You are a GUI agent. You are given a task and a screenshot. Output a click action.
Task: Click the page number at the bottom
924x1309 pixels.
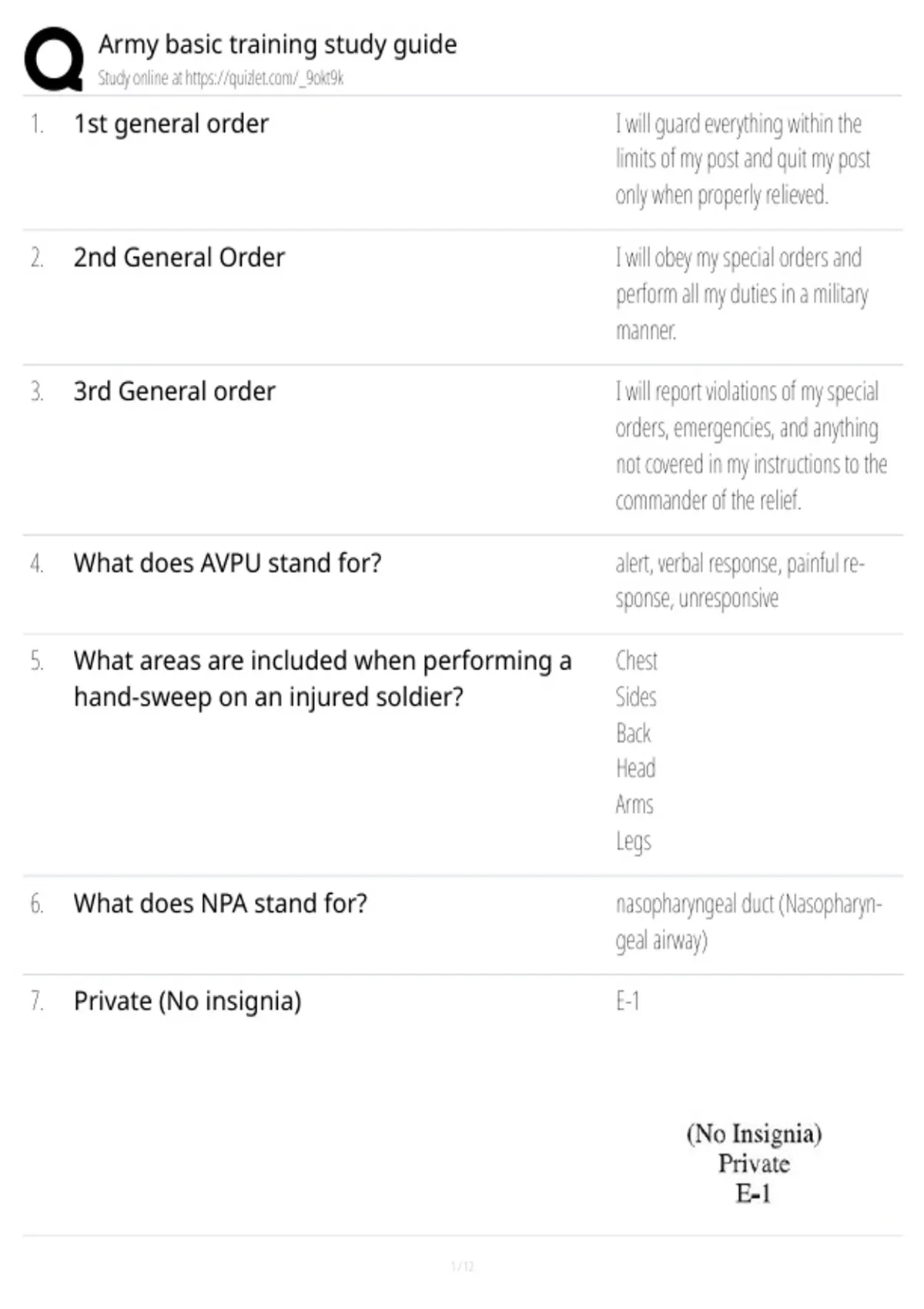(462, 1266)
